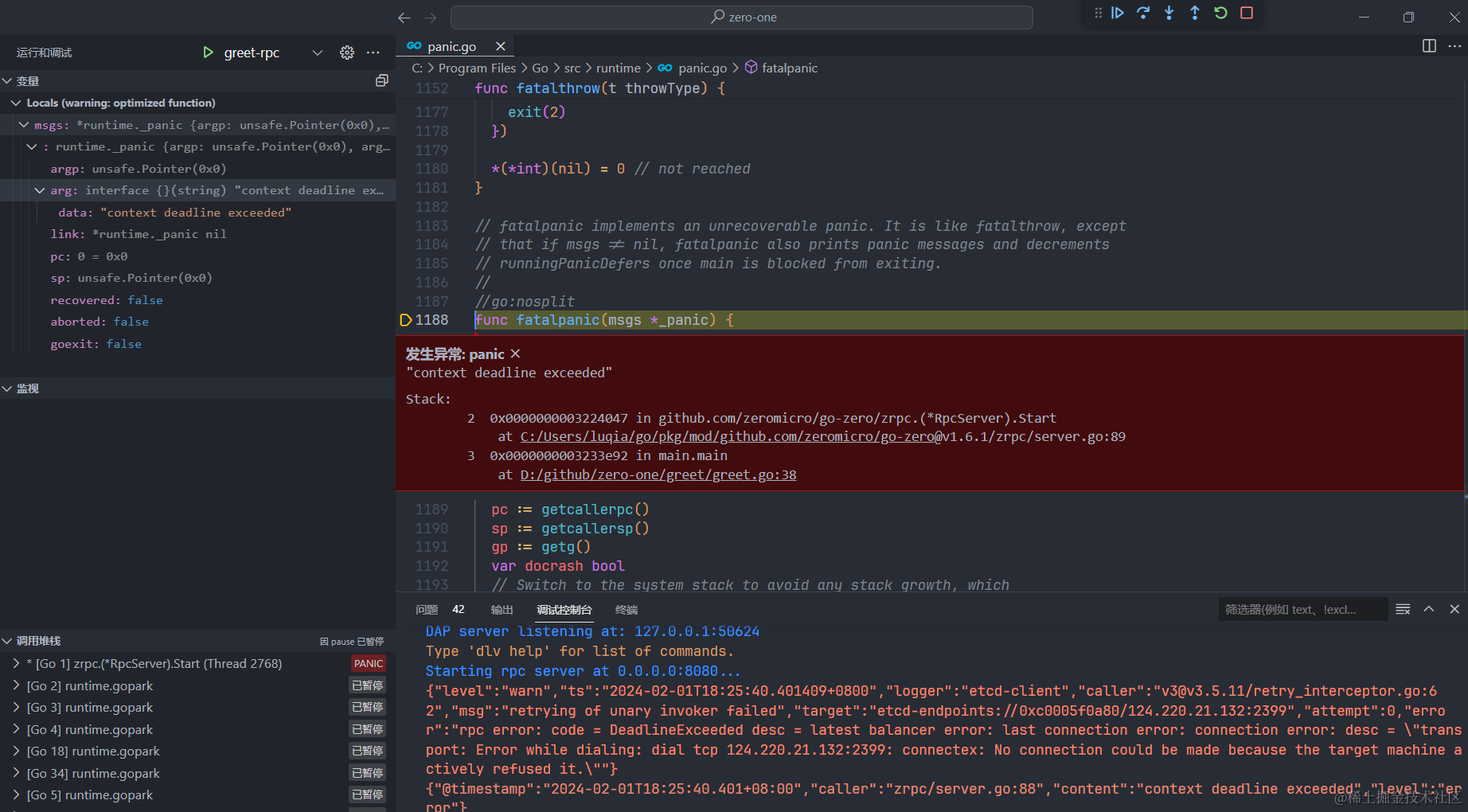Open the 输出 tab
The height and width of the screenshot is (812, 1468).
tap(502, 610)
